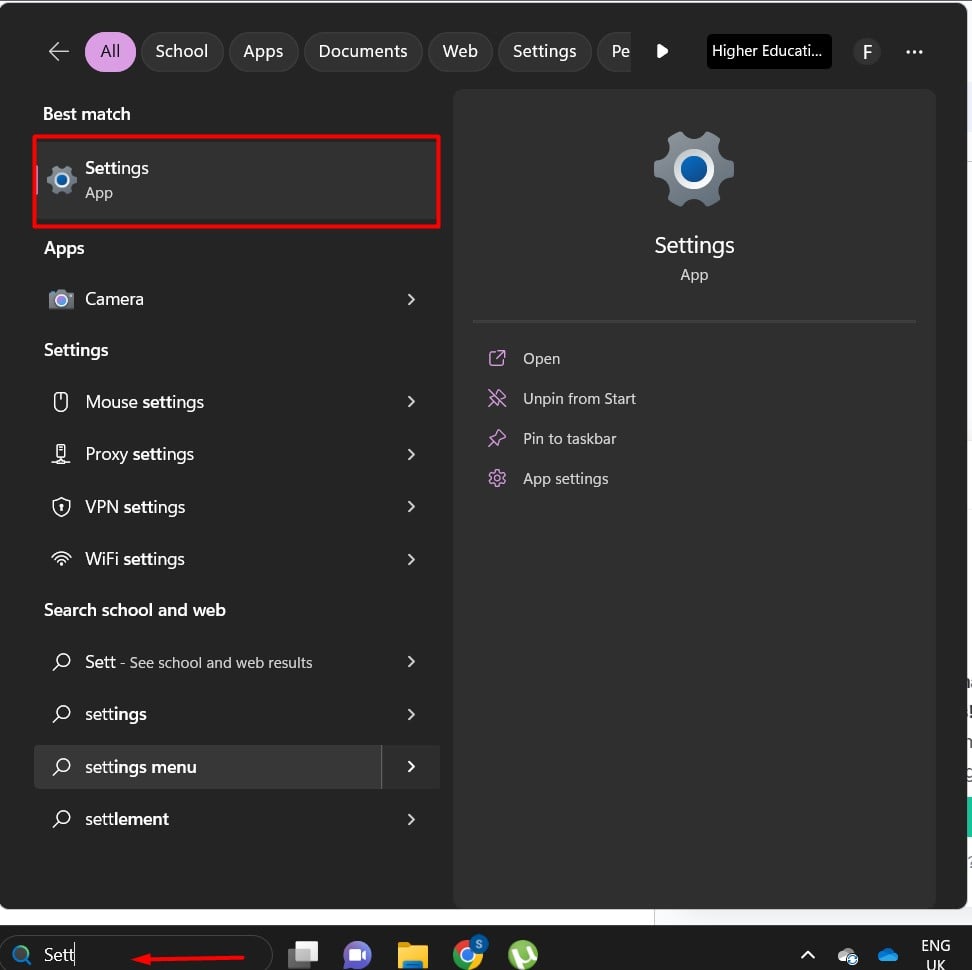Click the Camera app icon

point(62,299)
